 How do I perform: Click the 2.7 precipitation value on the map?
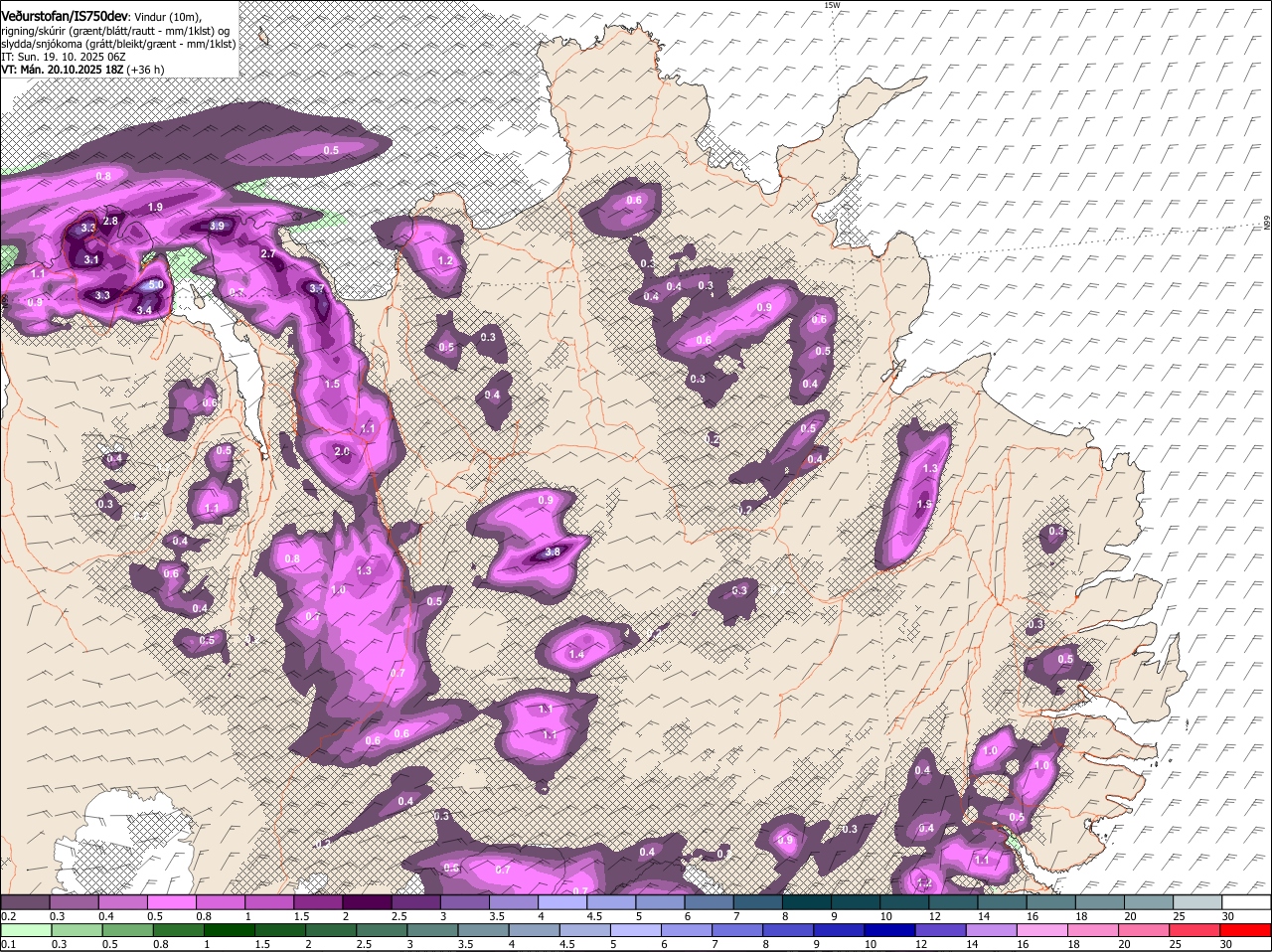pos(267,254)
